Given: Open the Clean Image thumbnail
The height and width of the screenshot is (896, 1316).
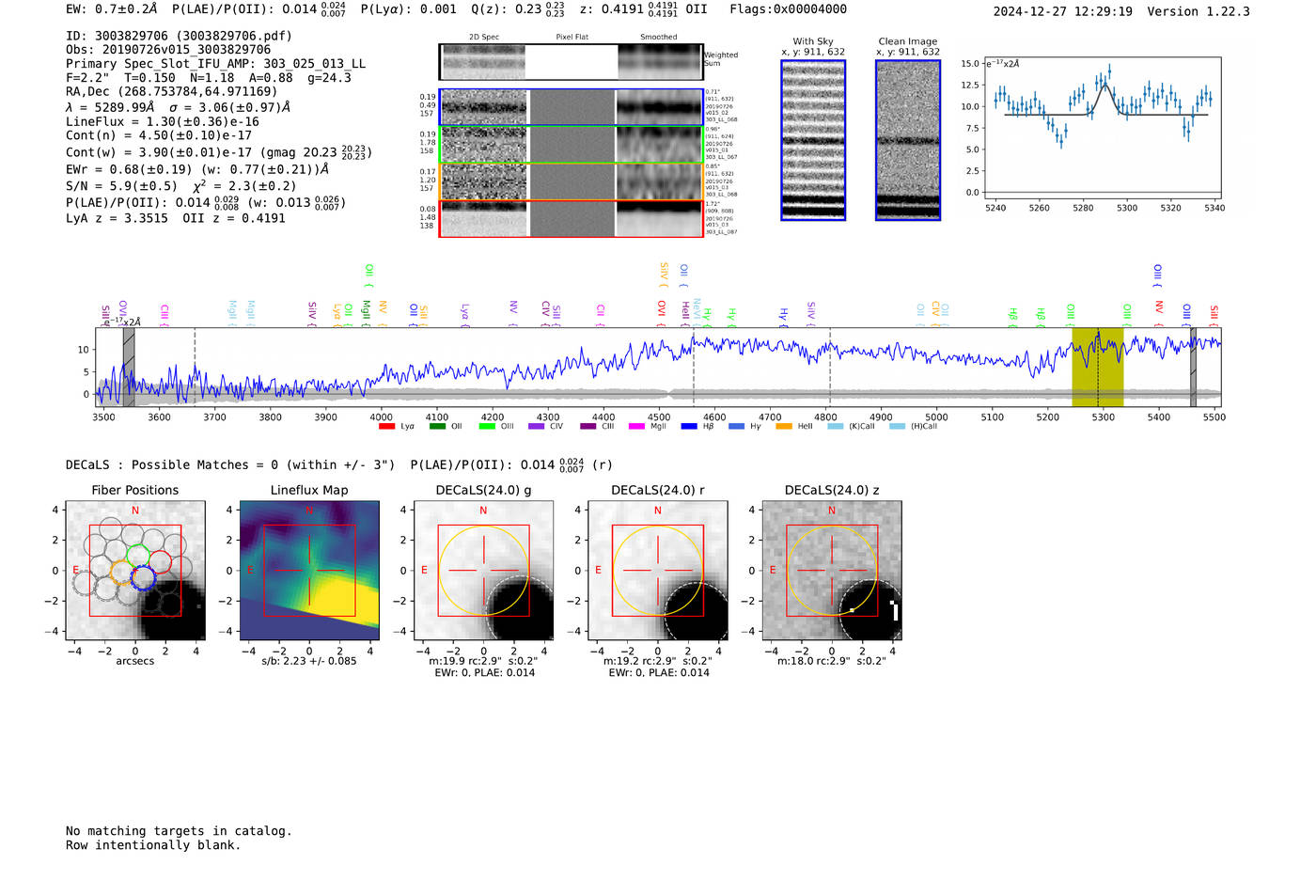Looking at the screenshot, I should (908, 140).
